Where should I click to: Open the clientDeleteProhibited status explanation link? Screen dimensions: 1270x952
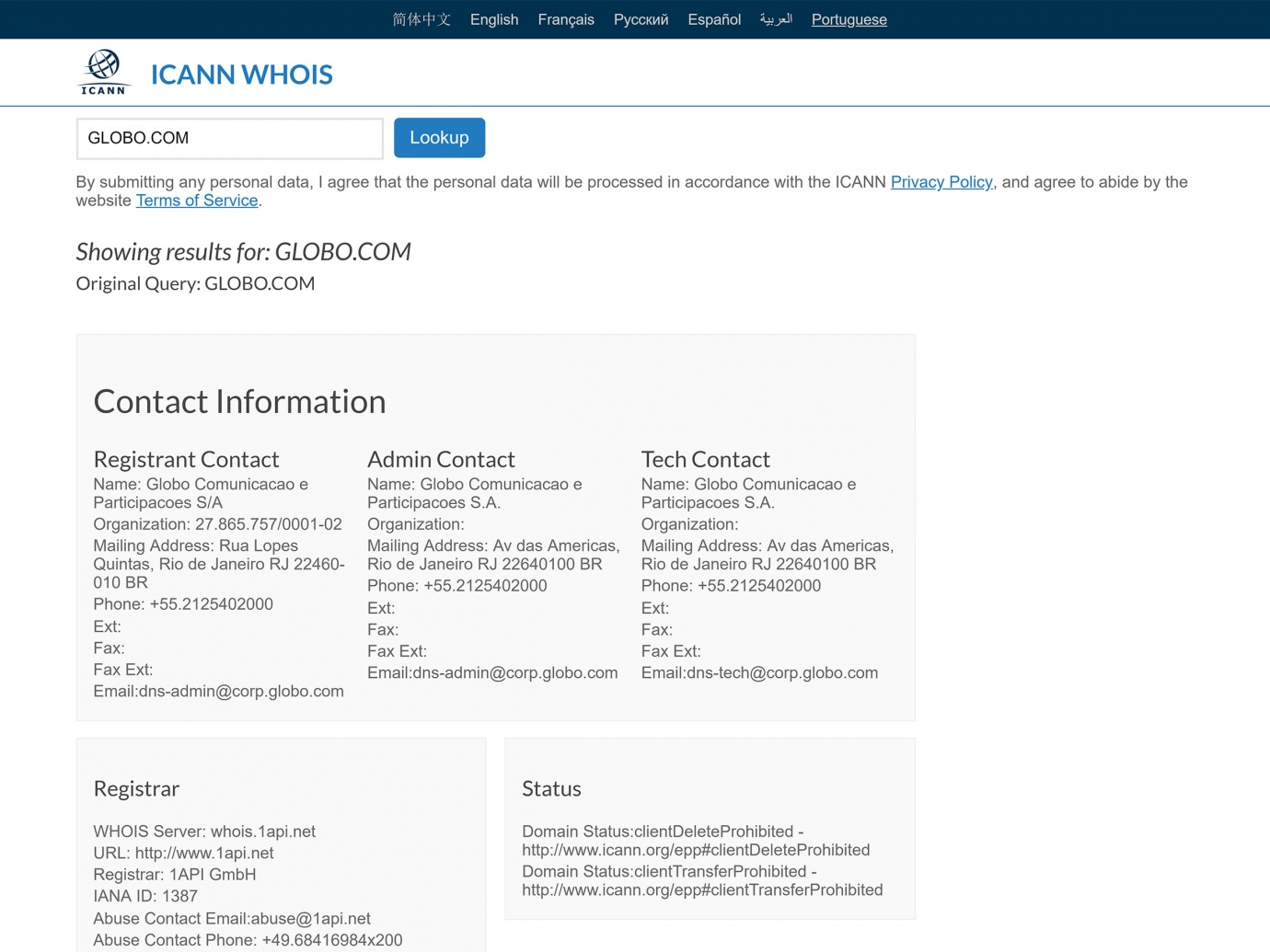[x=696, y=850]
